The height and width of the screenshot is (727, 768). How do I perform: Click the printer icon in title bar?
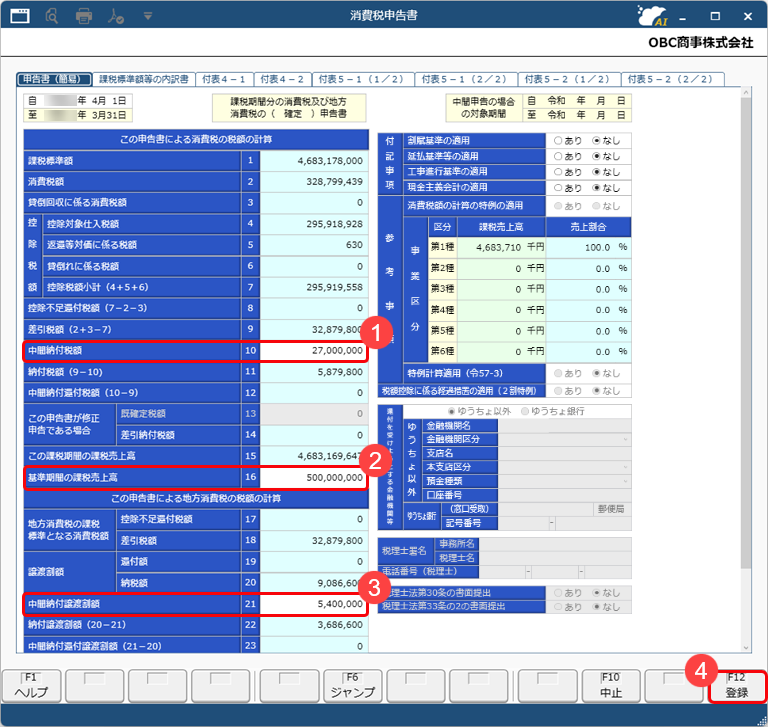pyautogui.click(x=84, y=16)
